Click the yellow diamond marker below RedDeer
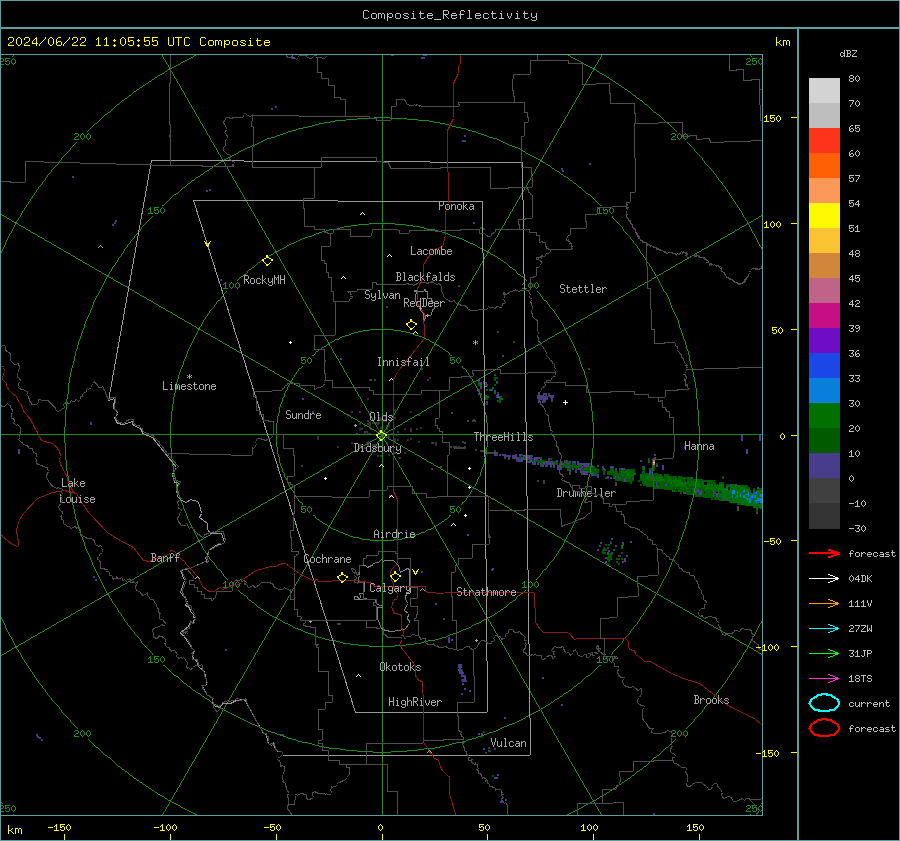This screenshot has height=841, width=900. coord(411,325)
